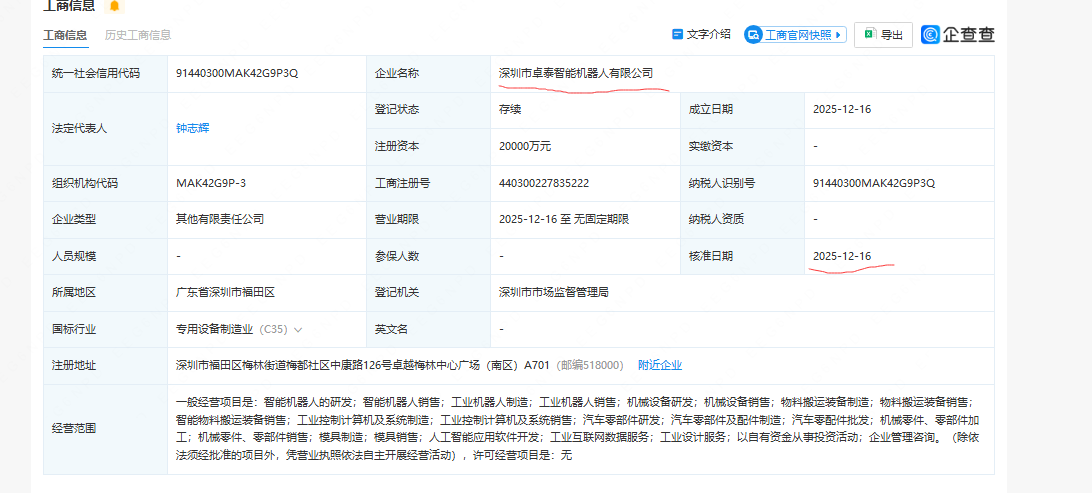
Task: Click the 附近企业 link
Action: 660,365
